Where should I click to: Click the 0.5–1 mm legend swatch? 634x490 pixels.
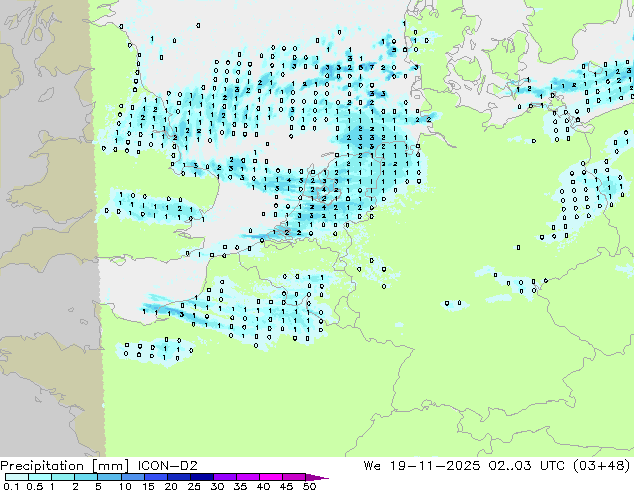click(x=40, y=477)
